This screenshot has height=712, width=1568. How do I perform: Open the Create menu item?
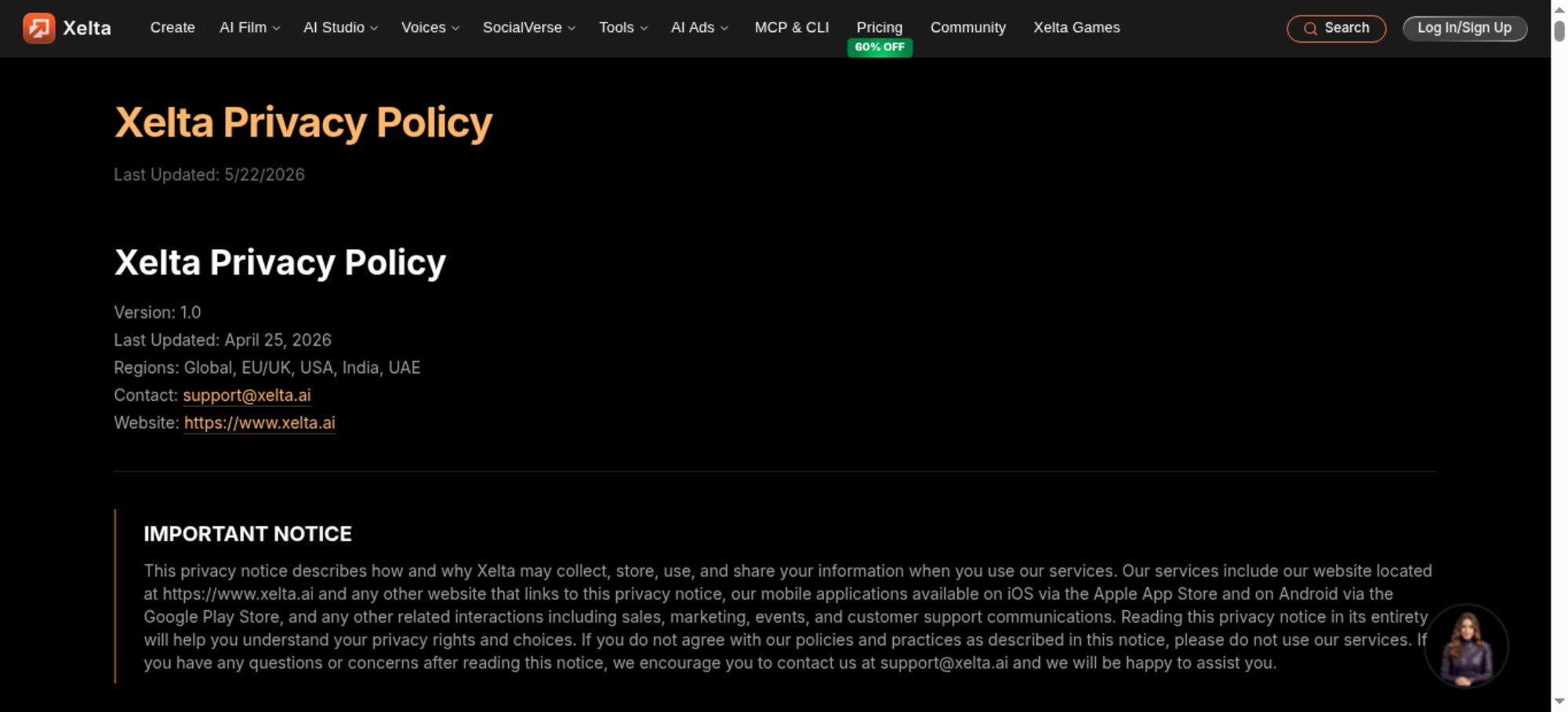pos(172,27)
